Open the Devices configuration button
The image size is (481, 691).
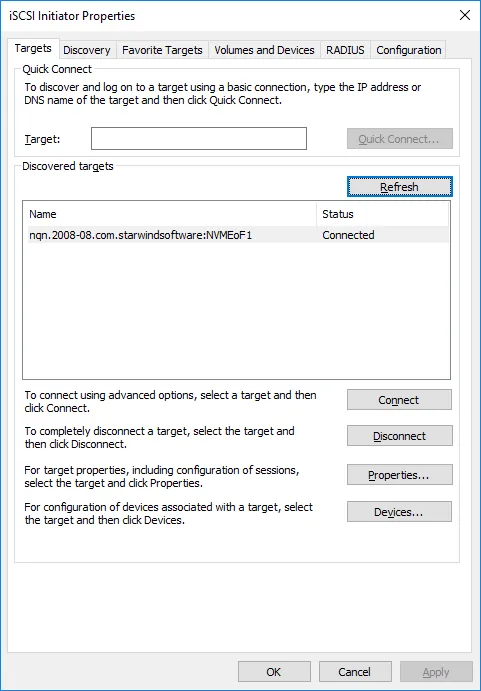[399, 512]
